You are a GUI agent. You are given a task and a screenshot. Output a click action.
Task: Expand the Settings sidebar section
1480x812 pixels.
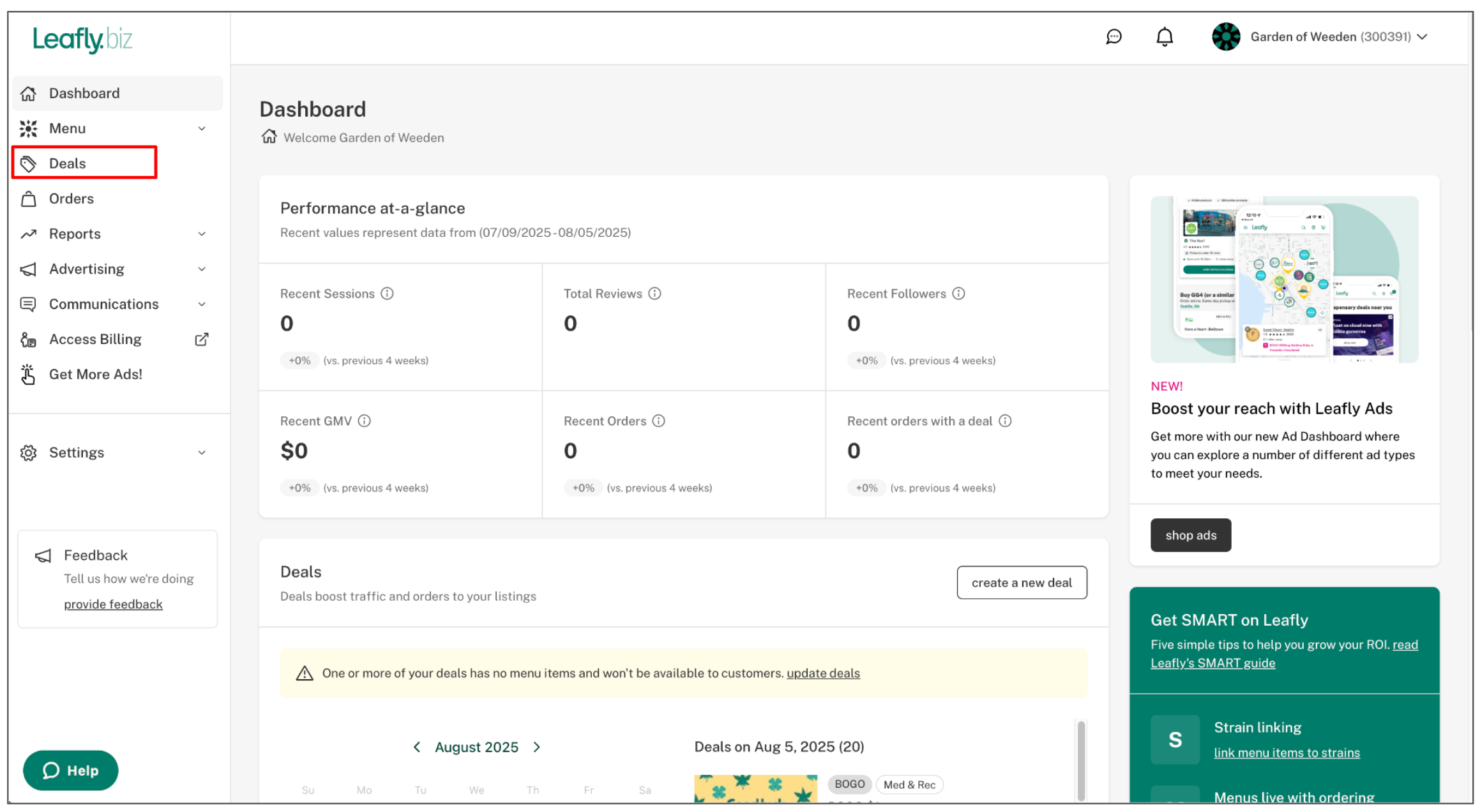(202, 453)
